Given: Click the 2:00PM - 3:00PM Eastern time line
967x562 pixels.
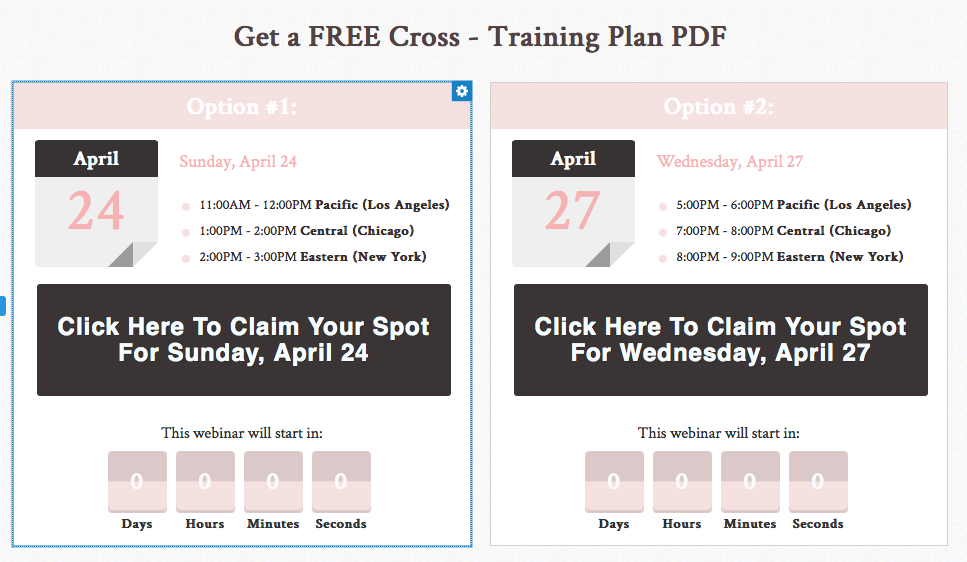Looking at the screenshot, I should click(x=313, y=257).
